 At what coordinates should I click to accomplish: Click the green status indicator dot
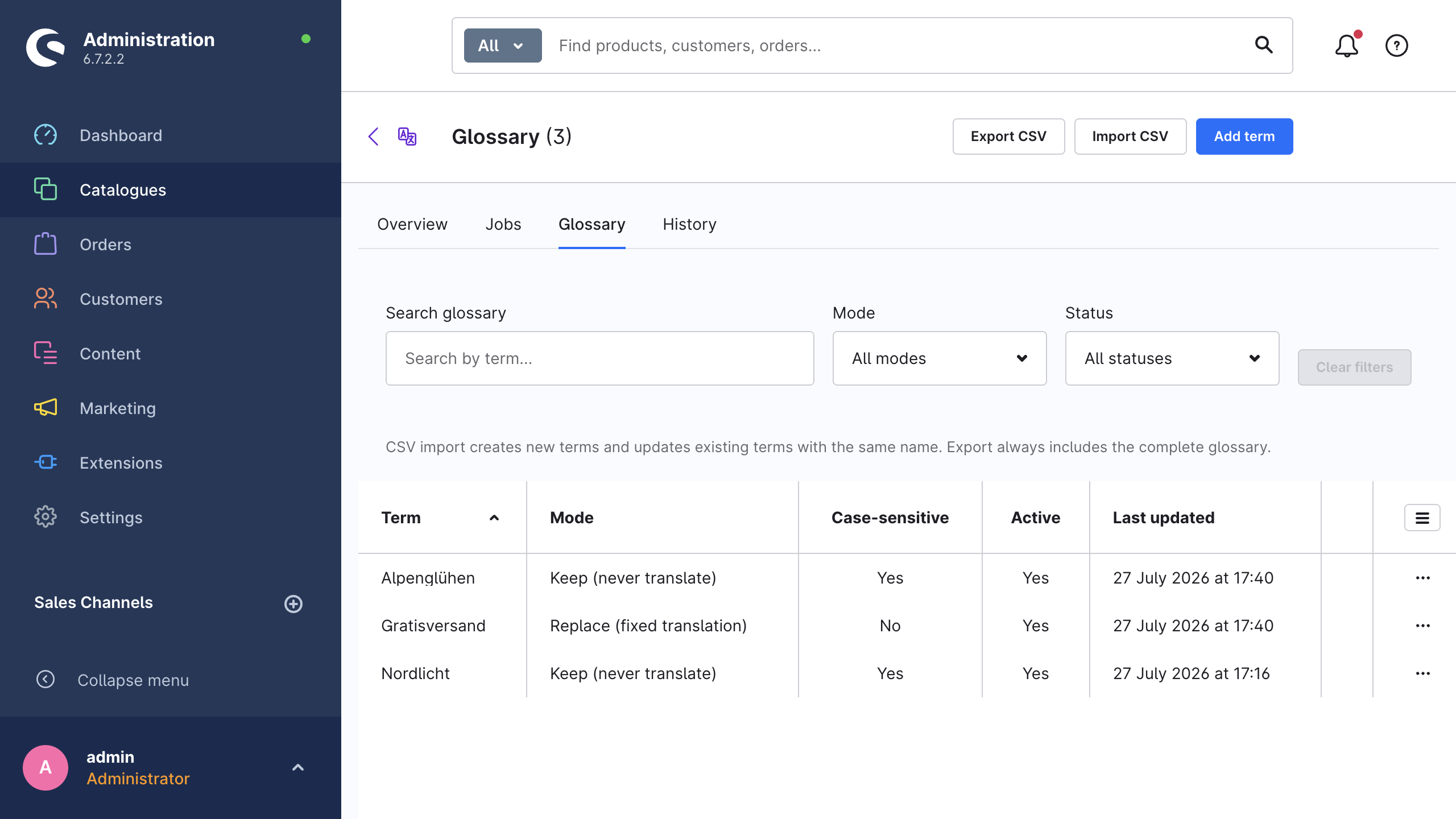click(306, 39)
